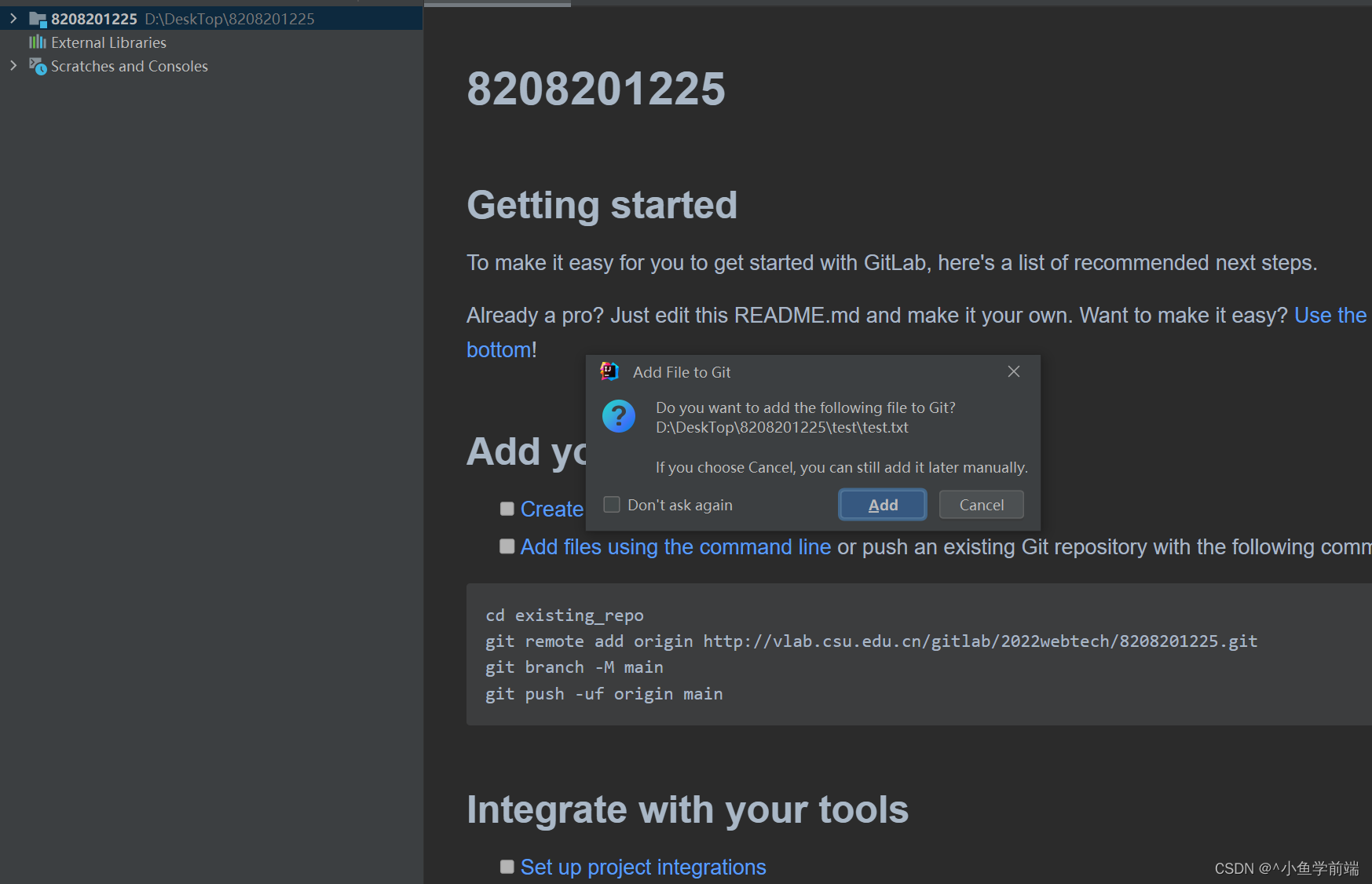Click 'git branch -M main' code line
This screenshot has height=884, width=1372.
tap(574, 667)
